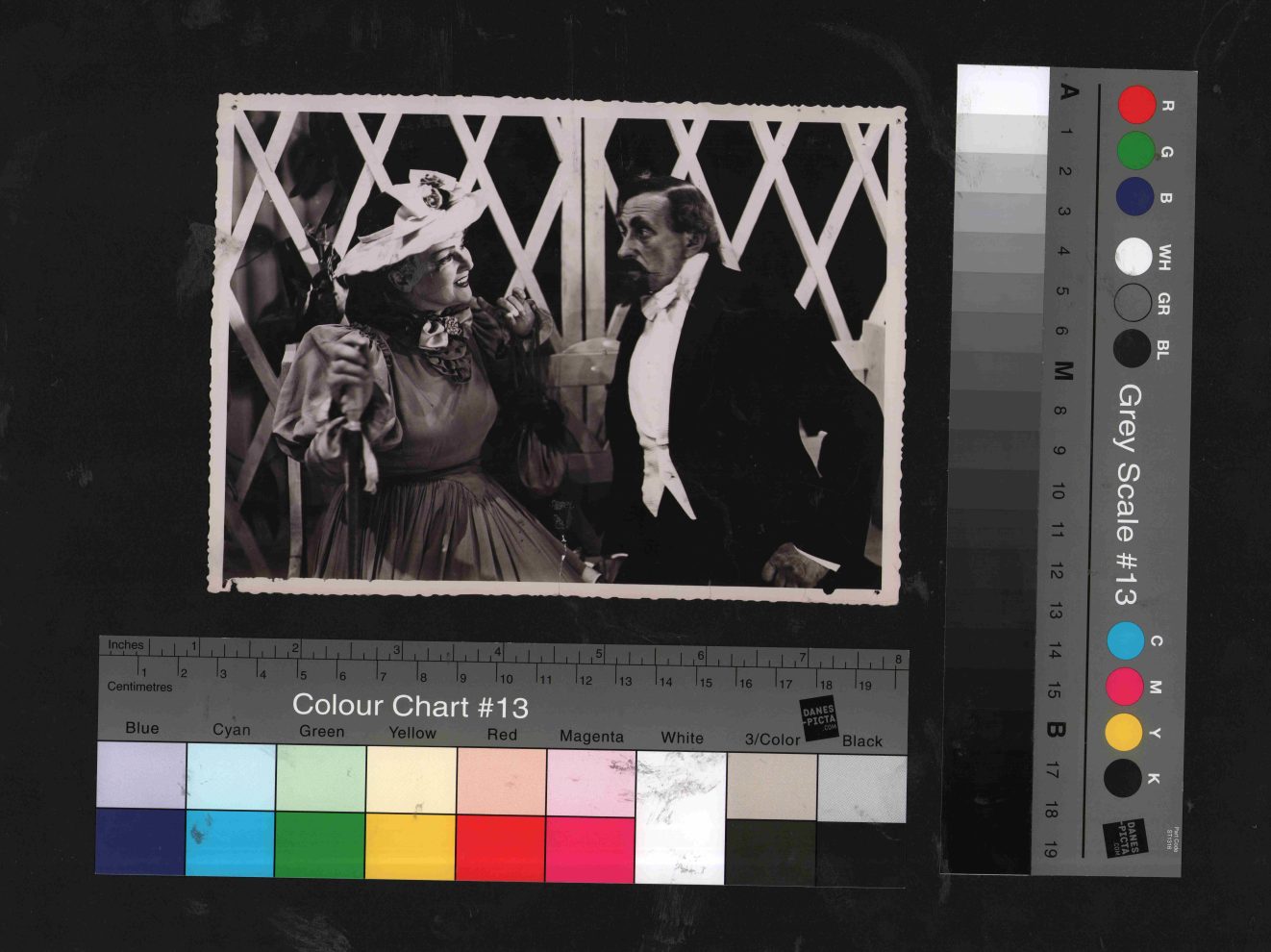Click the bright green swatch under Green label
This screenshot has width=1271, height=952.
pyautogui.click(x=320, y=844)
